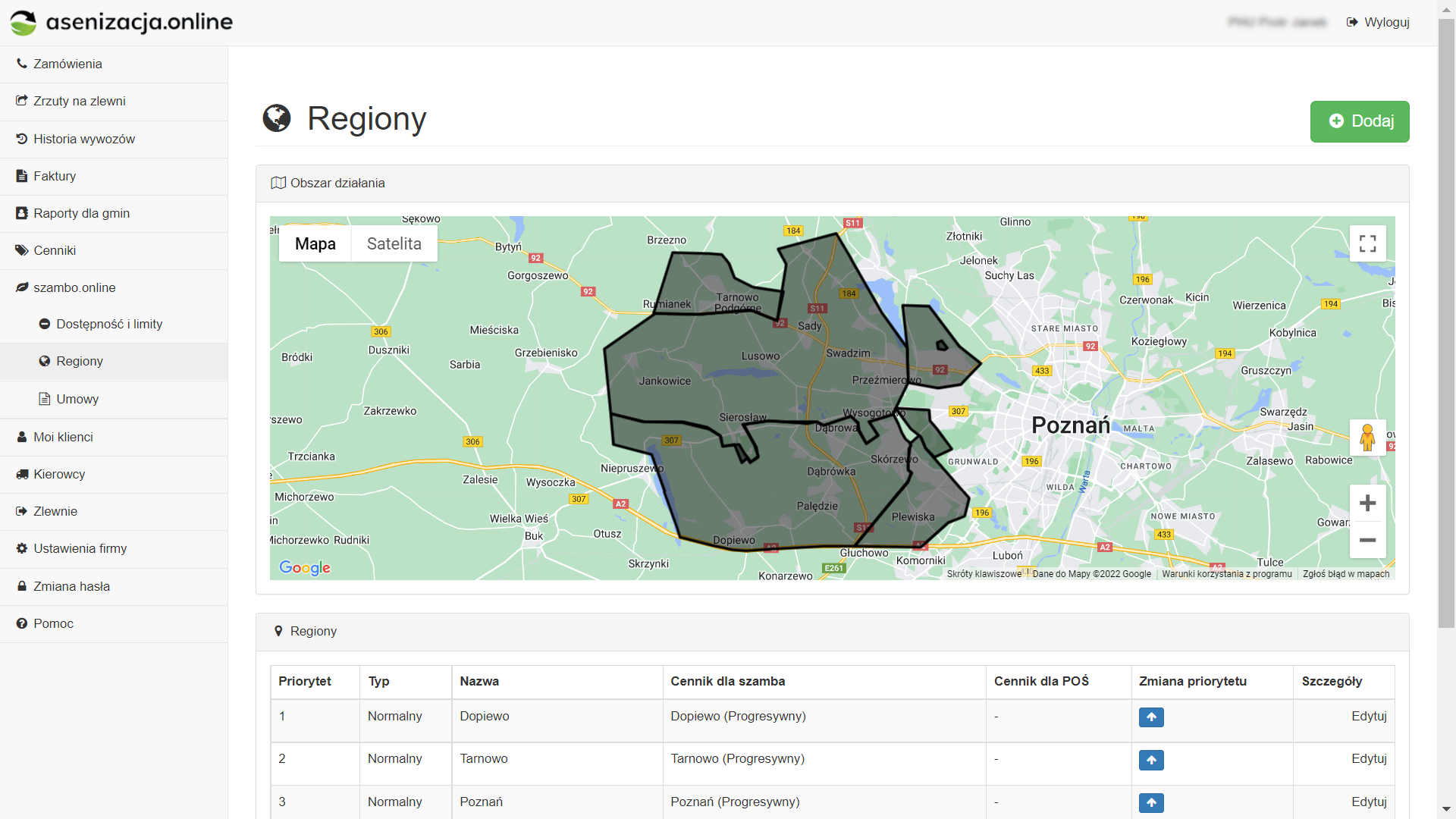The width and height of the screenshot is (1456, 819).
Task: Click the Street View pegman icon
Action: [x=1367, y=438]
